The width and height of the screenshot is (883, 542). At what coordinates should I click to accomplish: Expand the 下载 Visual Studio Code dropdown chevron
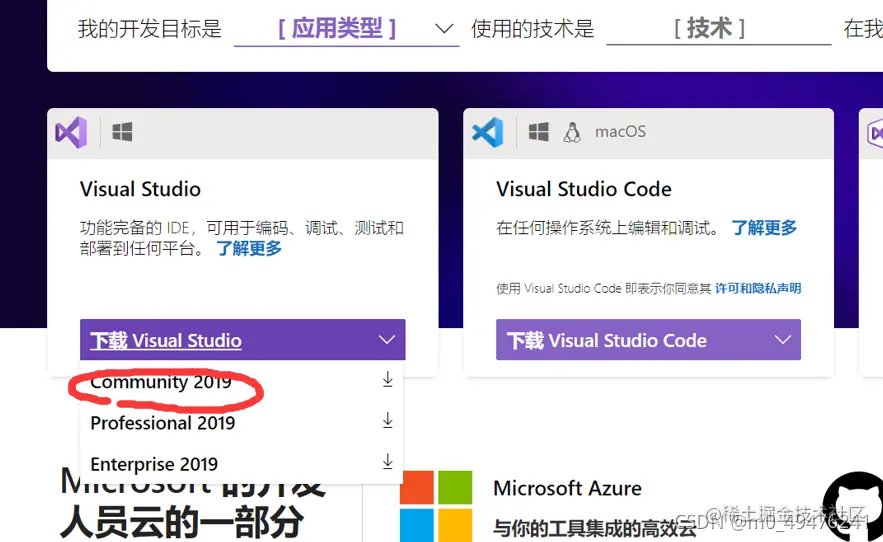pos(783,340)
